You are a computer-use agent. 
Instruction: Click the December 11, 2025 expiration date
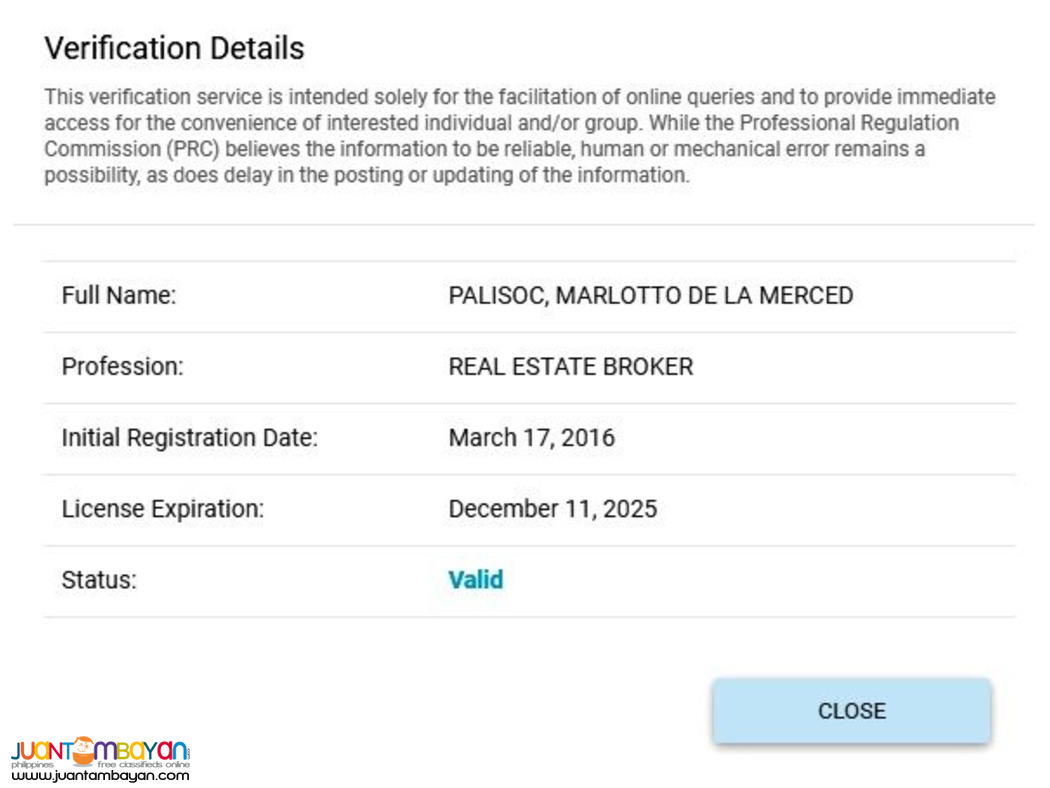552,509
